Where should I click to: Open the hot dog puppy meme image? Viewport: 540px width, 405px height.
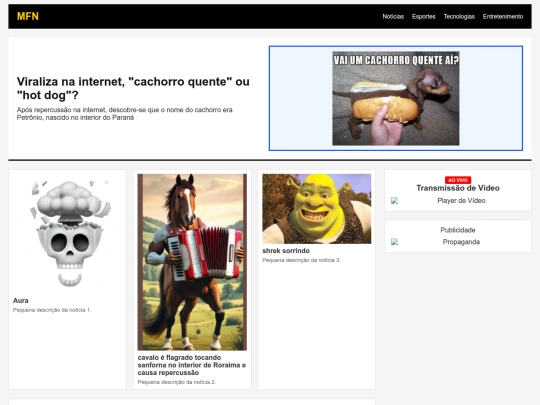(x=396, y=98)
